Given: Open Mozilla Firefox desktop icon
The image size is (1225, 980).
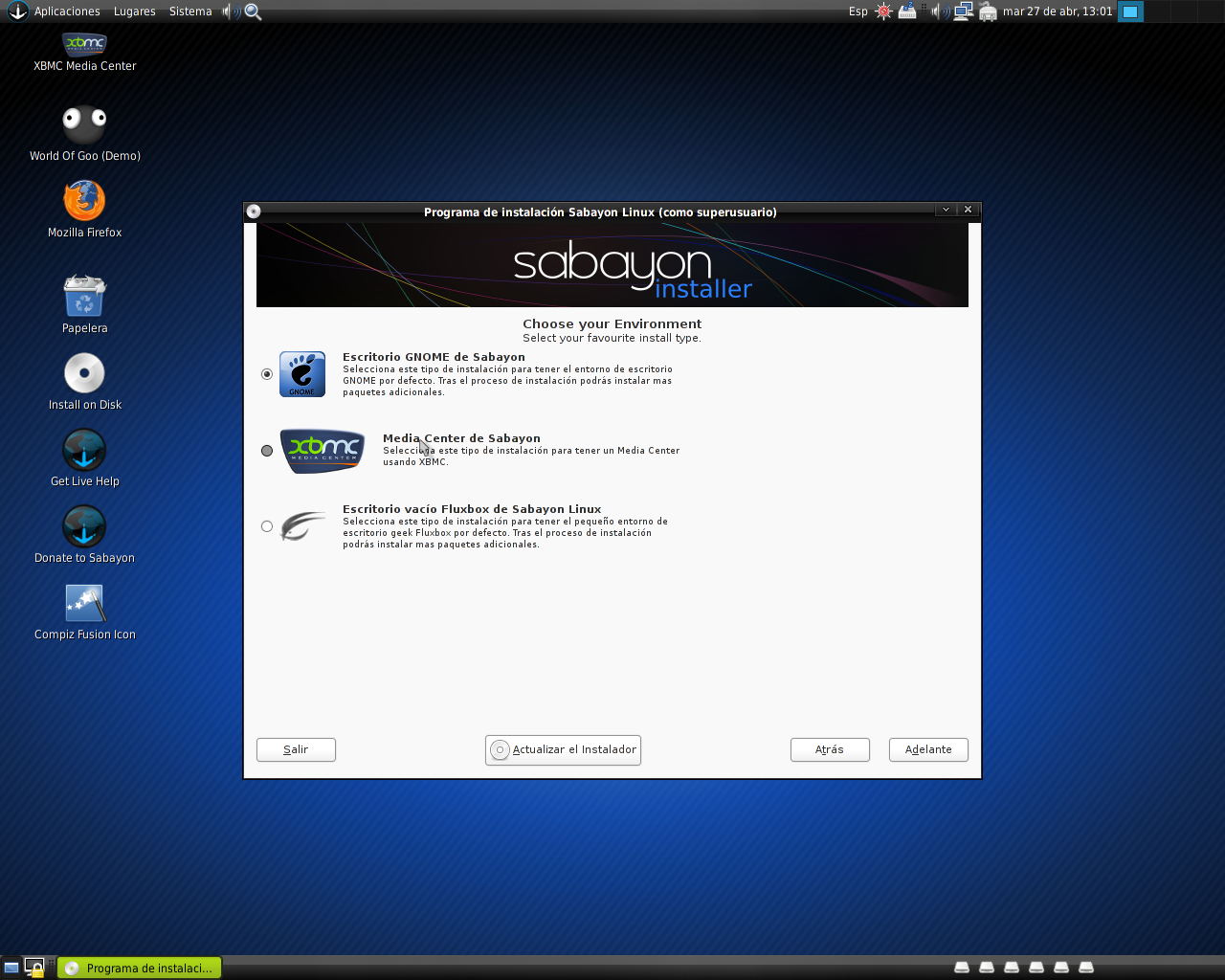Looking at the screenshot, I should pos(84,209).
